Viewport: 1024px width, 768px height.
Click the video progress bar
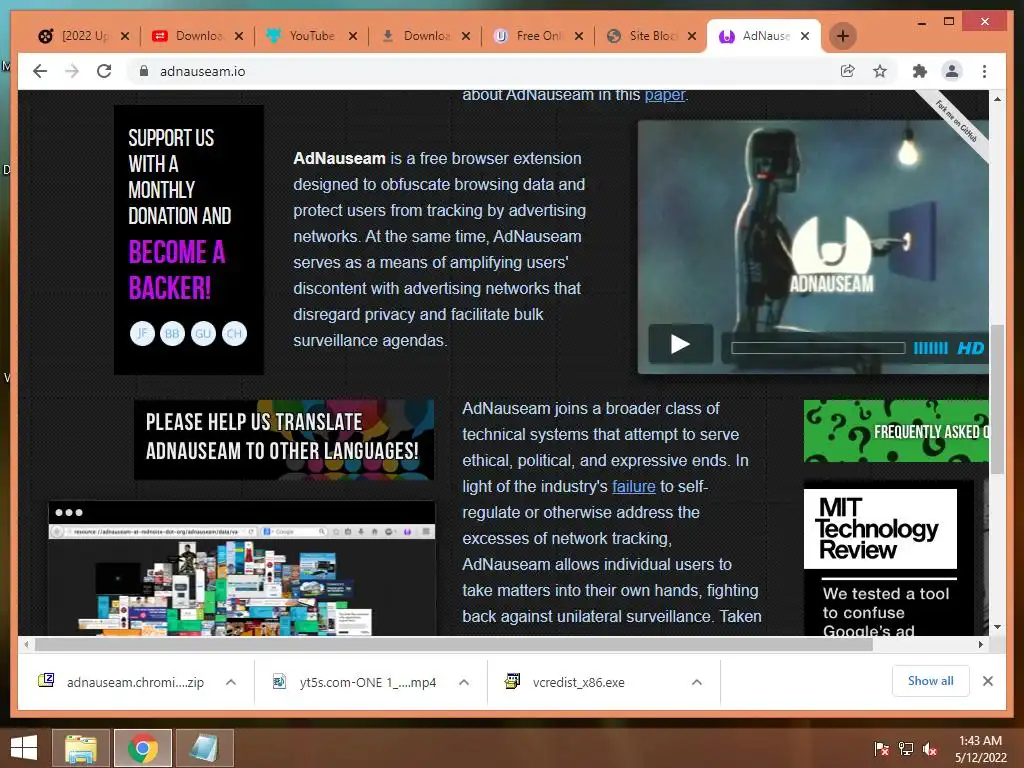(818, 348)
